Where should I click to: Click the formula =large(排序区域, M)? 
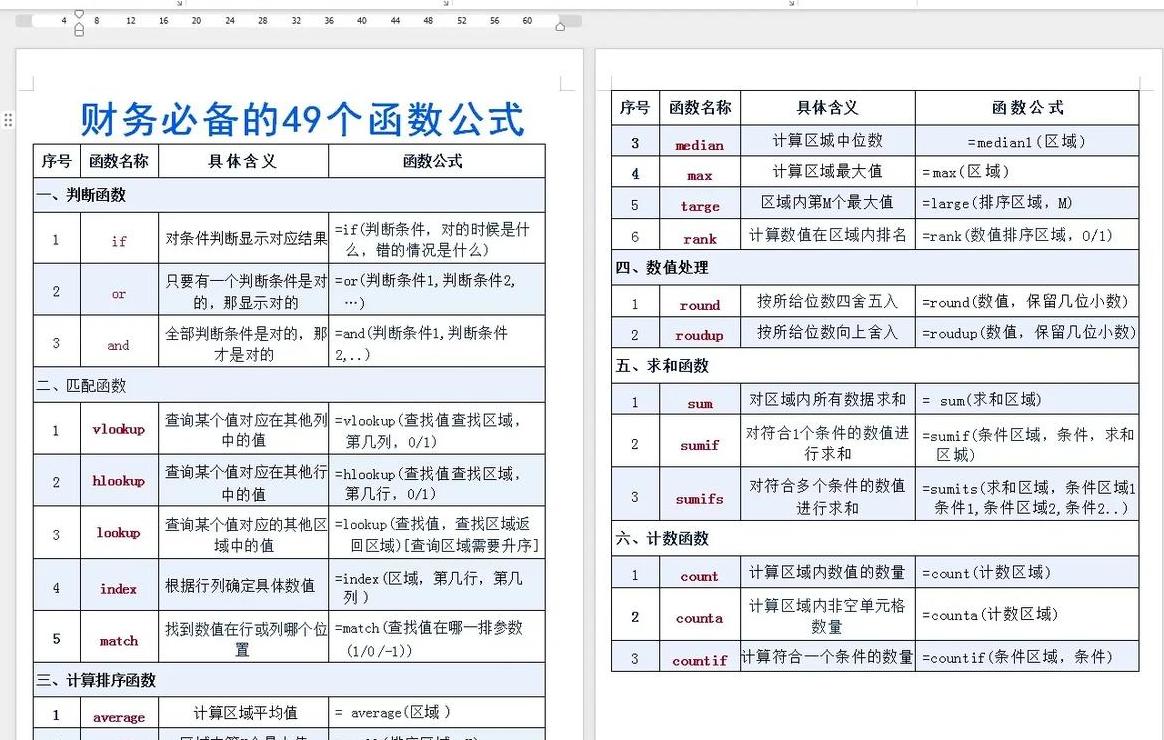tap(997, 203)
